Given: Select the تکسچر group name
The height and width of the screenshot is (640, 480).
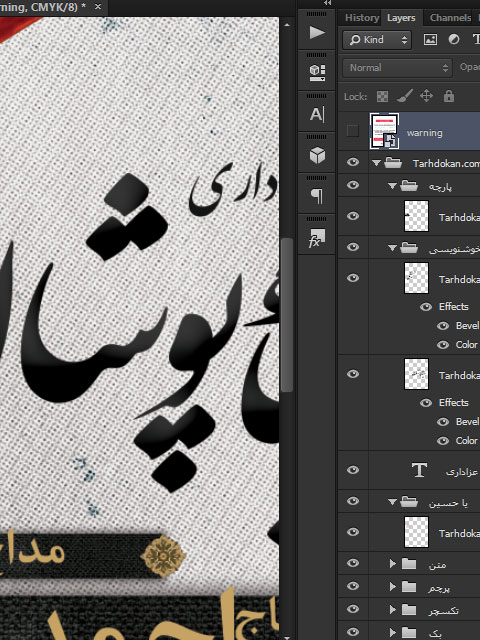Looking at the screenshot, I should (443, 610).
